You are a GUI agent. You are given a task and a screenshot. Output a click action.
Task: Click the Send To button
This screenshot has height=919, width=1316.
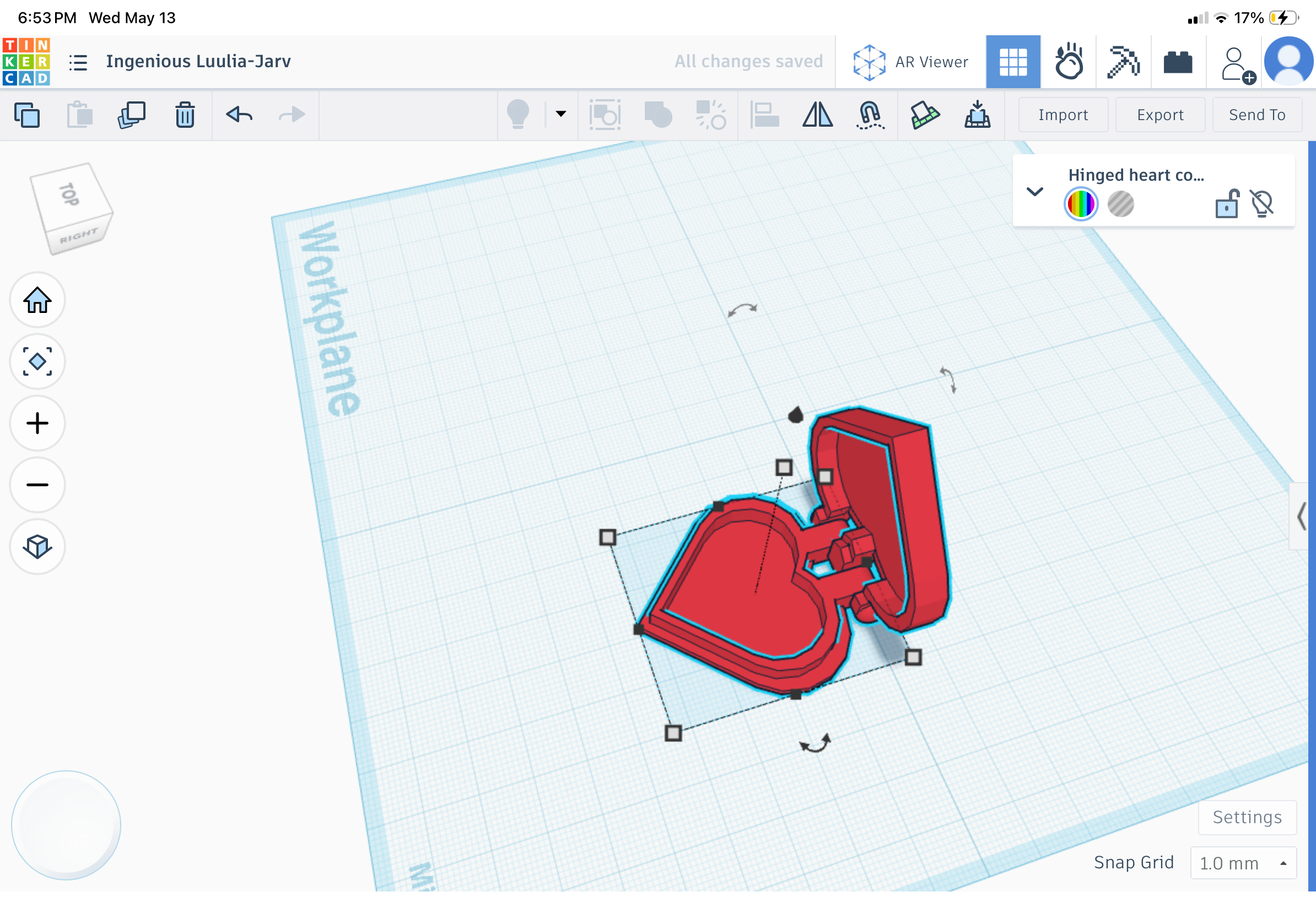(x=1257, y=115)
